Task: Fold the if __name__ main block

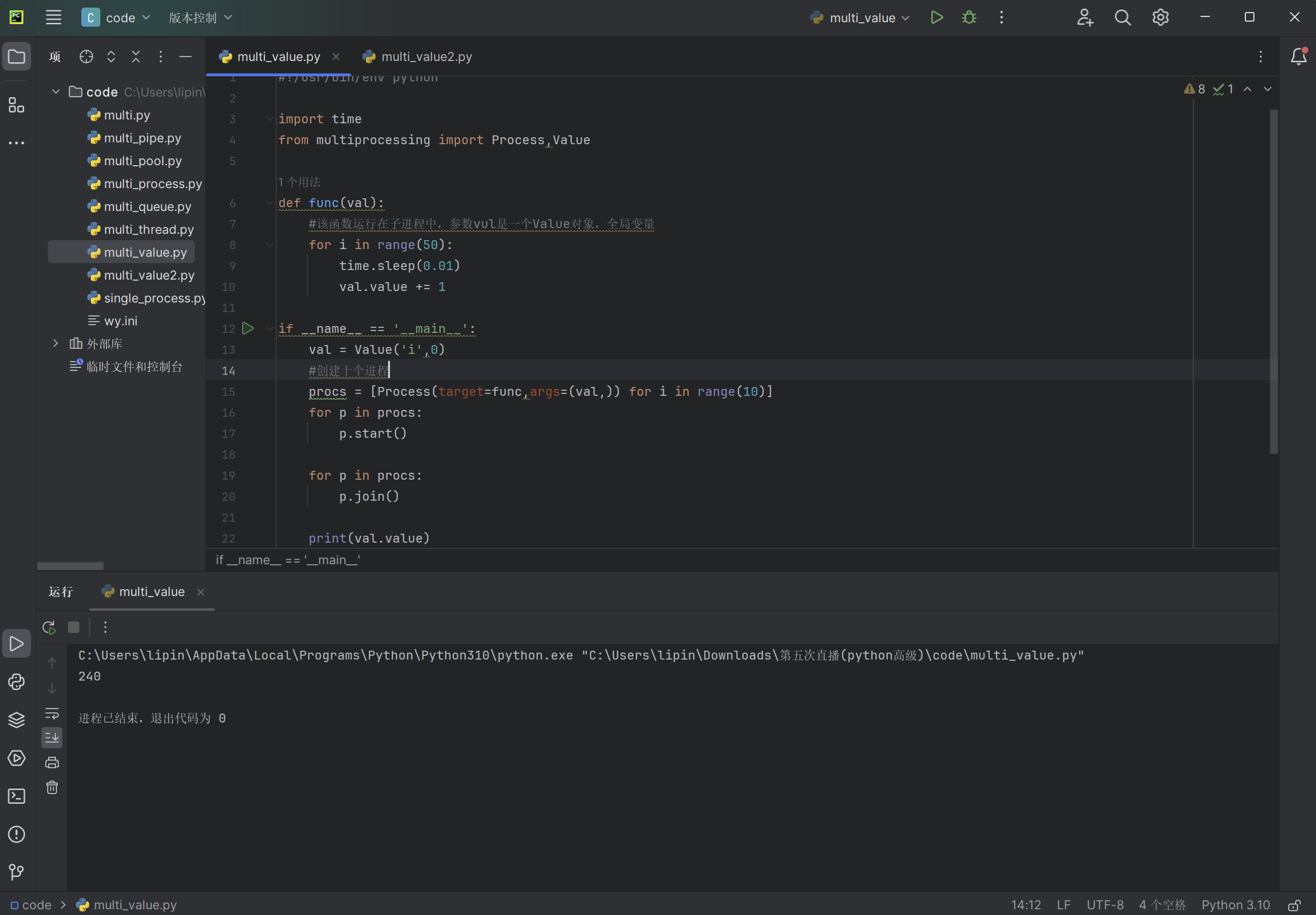Action: (269, 329)
